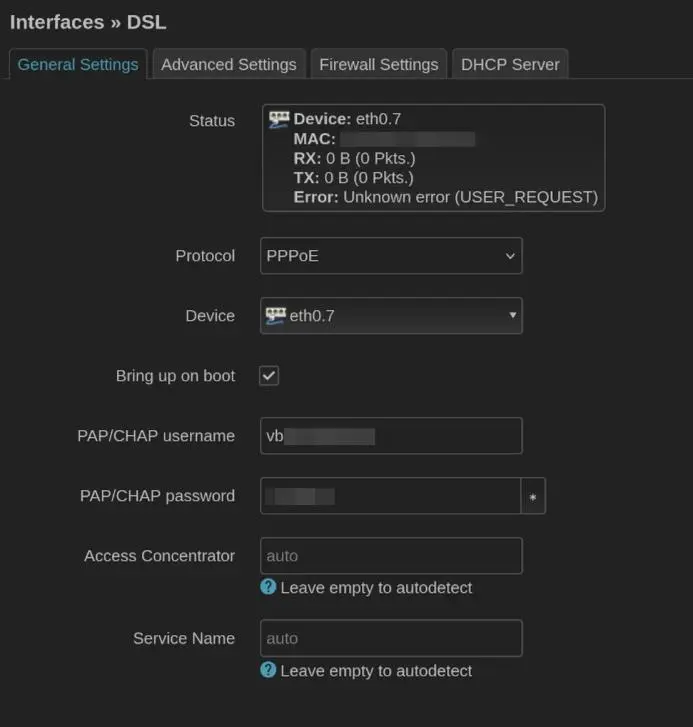Open the Advanced Settings tab

click(x=229, y=64)
